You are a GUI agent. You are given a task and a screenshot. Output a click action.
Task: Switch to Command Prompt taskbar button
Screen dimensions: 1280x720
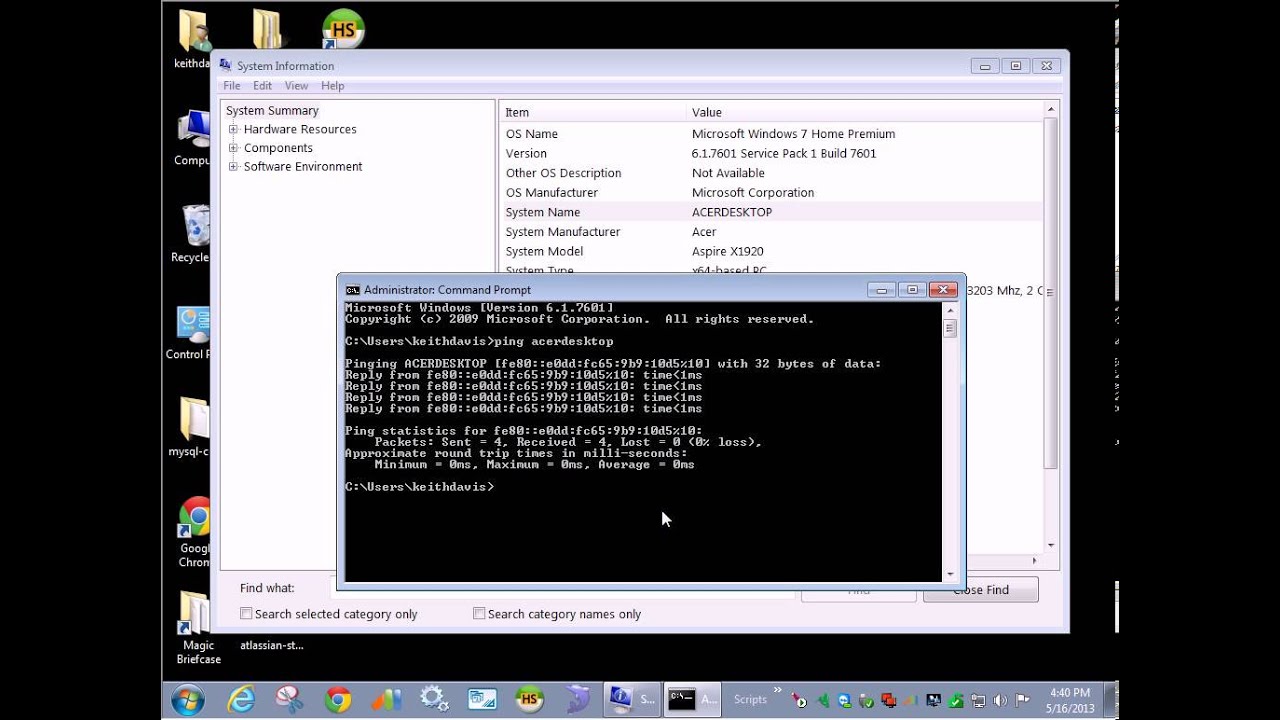pos(693,699)
